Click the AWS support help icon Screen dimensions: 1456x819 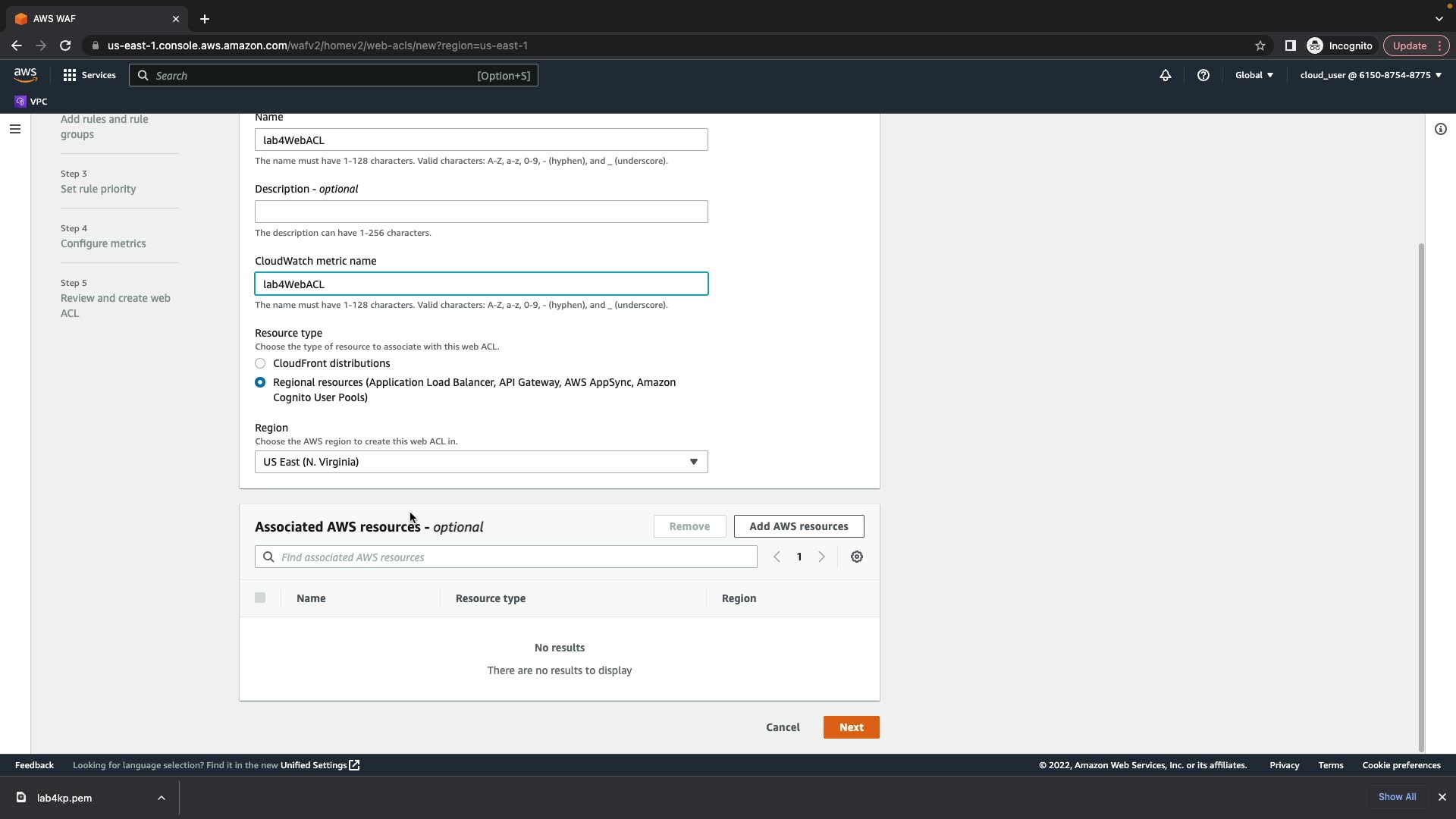point(1203,75)
